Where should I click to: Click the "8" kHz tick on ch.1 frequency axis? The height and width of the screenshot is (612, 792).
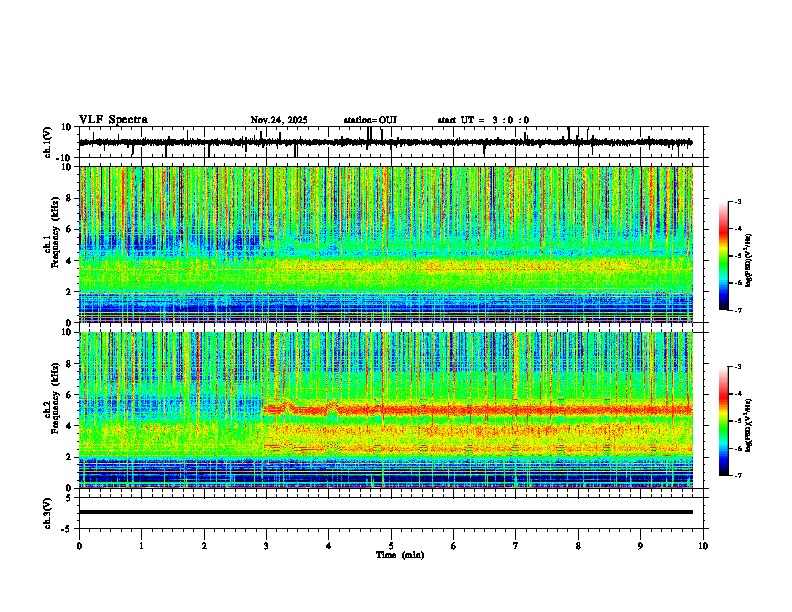pos(70,198)
